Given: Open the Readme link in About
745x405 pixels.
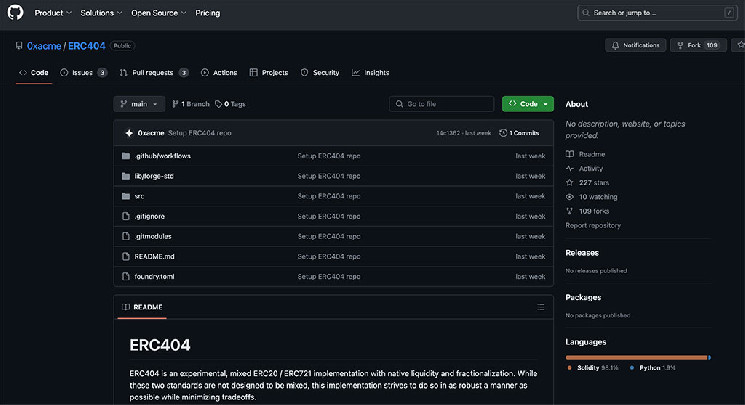Looking at the screenshot, I should pos(585,154).
